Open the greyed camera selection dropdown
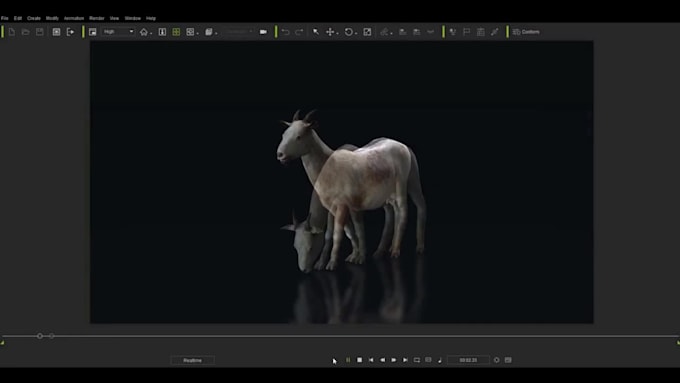Image resolution: width=680 pixels, height=383 pixels. click(x=239, y=32)
